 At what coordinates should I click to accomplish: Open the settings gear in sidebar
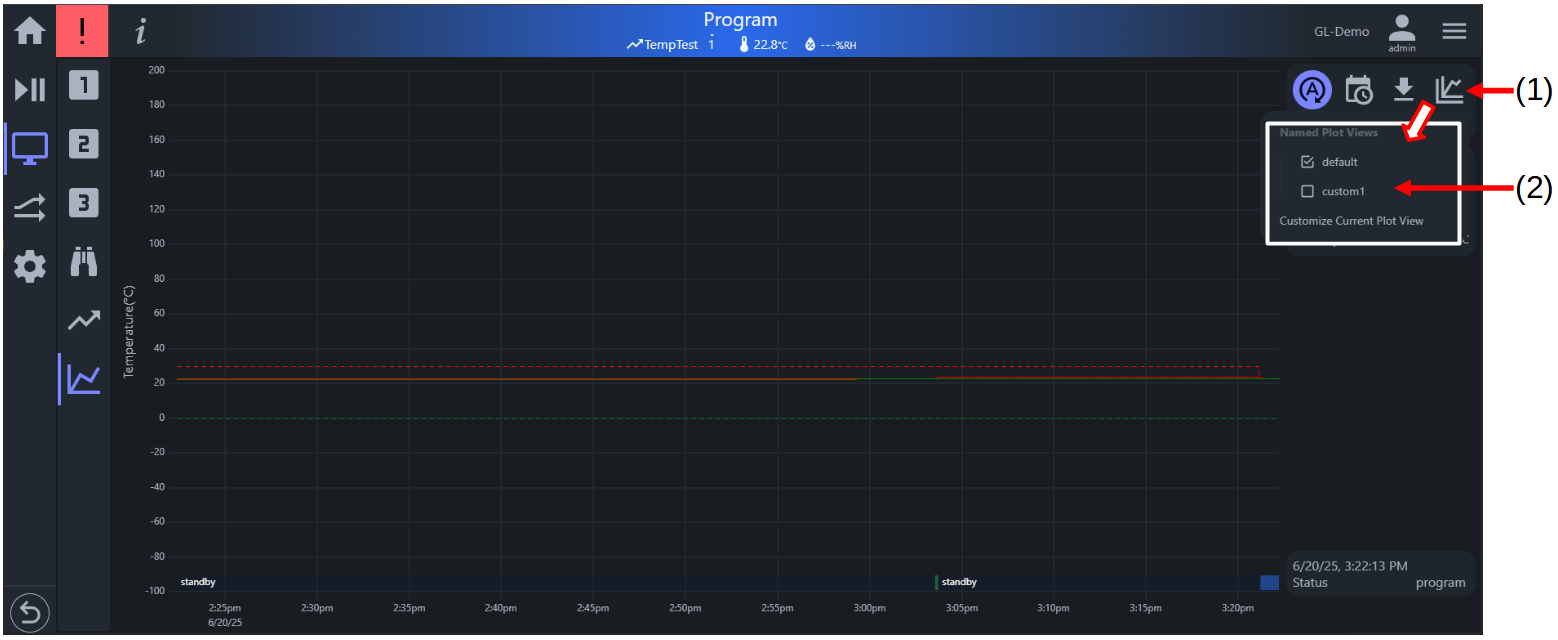coord(29,267)
